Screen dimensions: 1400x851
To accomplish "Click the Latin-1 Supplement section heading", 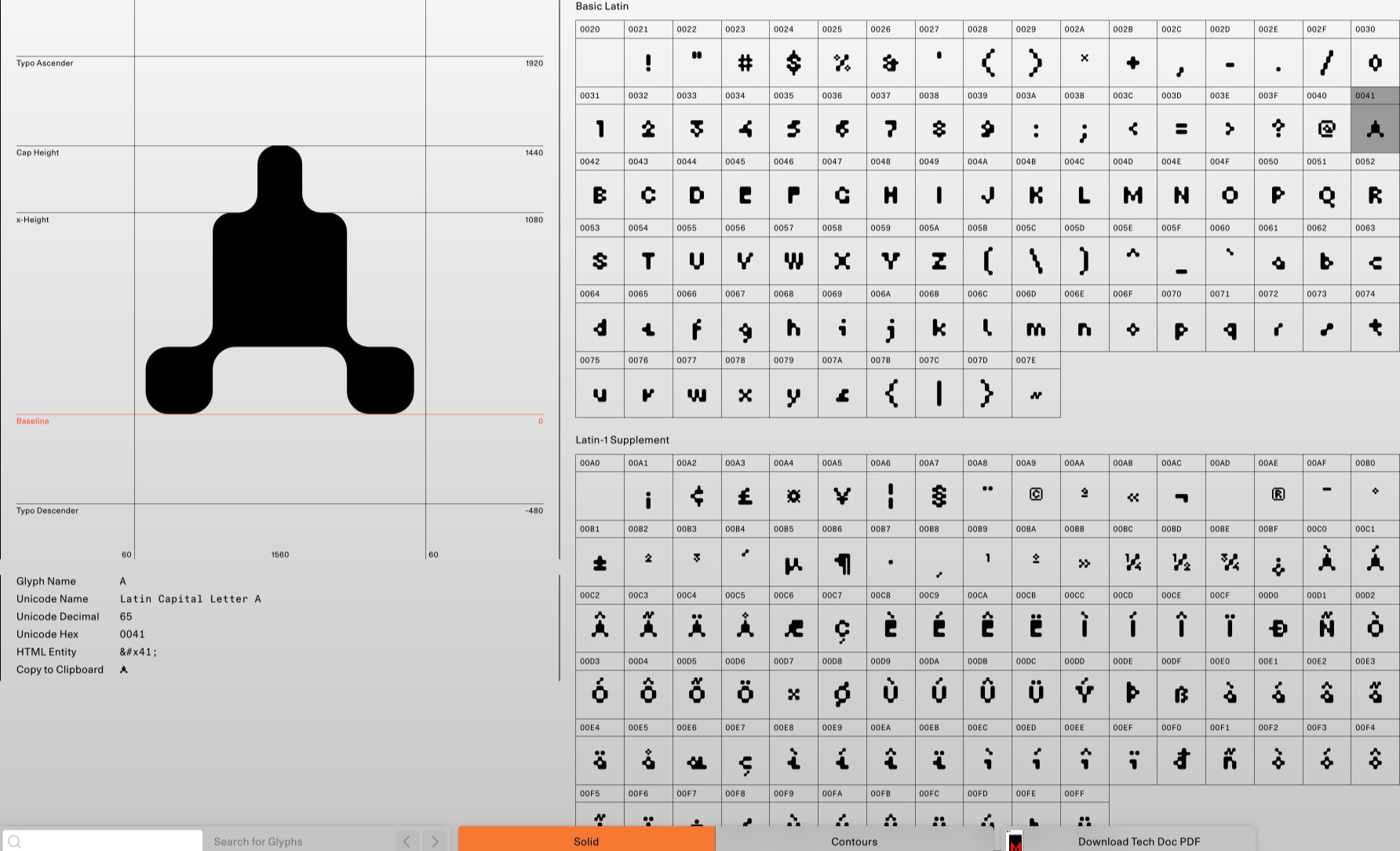I will [622, 440].
